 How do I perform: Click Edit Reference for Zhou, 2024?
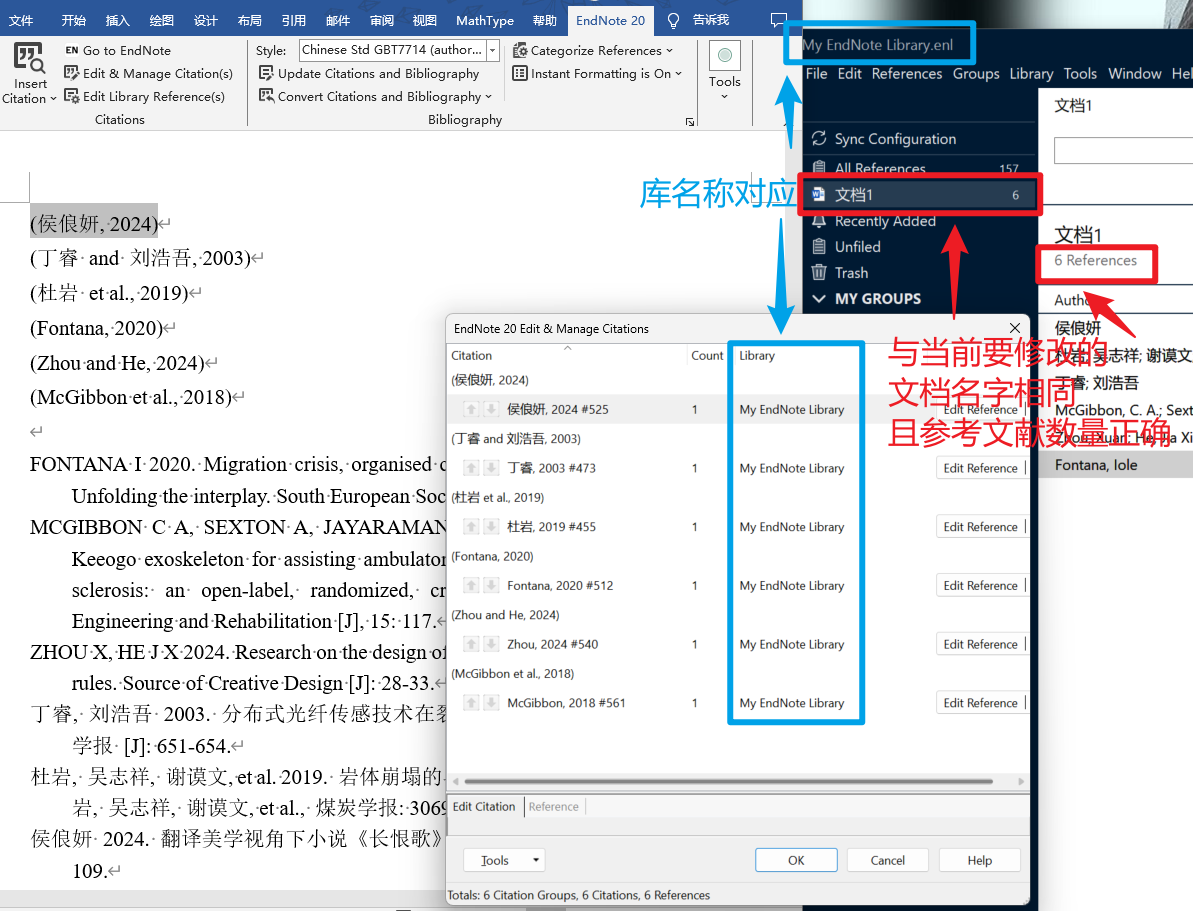980,644
